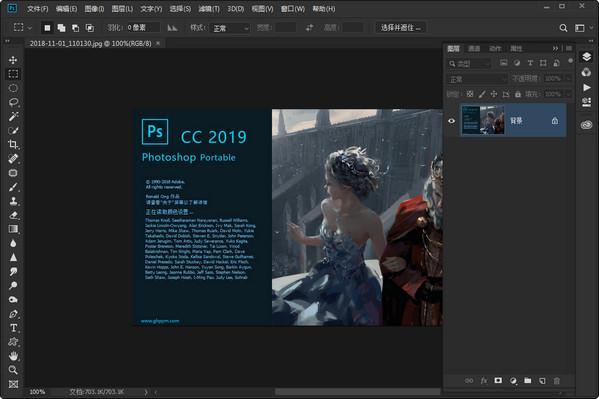Select the Pen tool
599x399 pixels.
click(x=13, y=314)
